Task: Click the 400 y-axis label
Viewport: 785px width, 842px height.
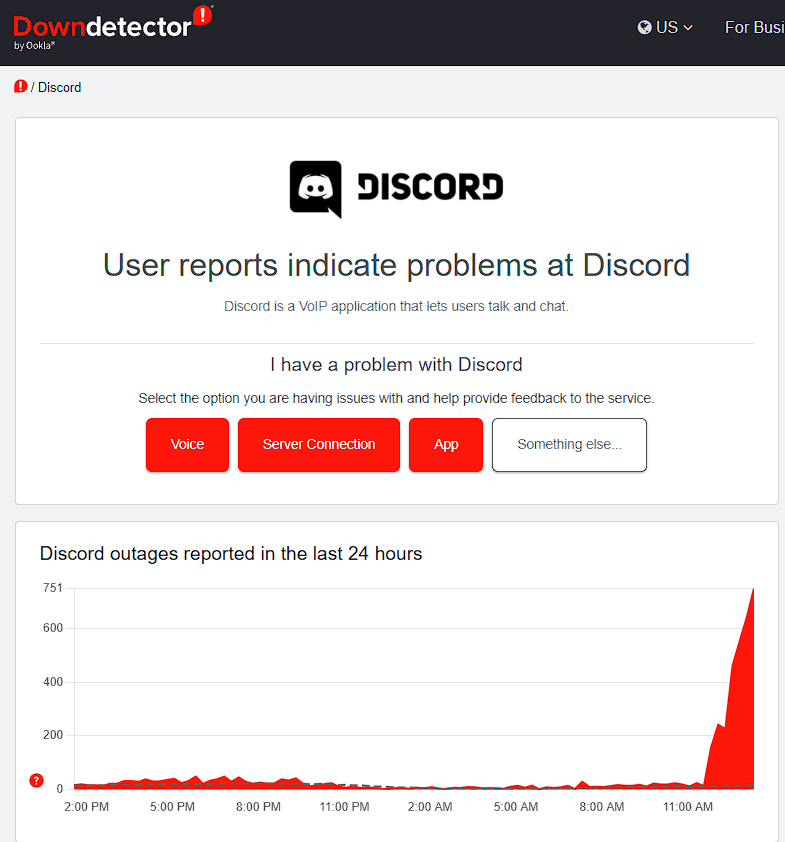Action: pyautogui.click(x=53, y=682)
